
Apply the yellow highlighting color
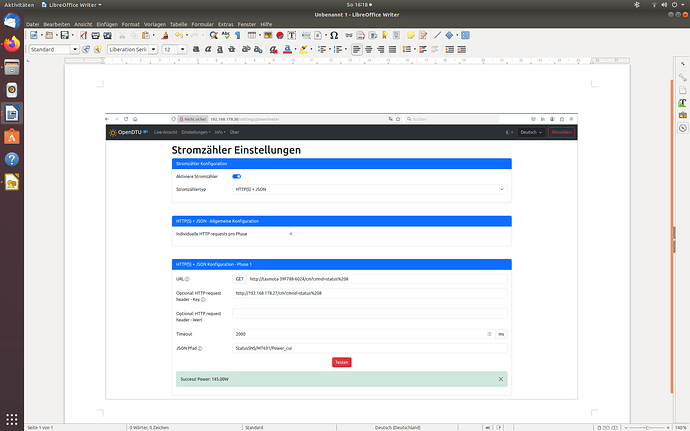(303, 49)
